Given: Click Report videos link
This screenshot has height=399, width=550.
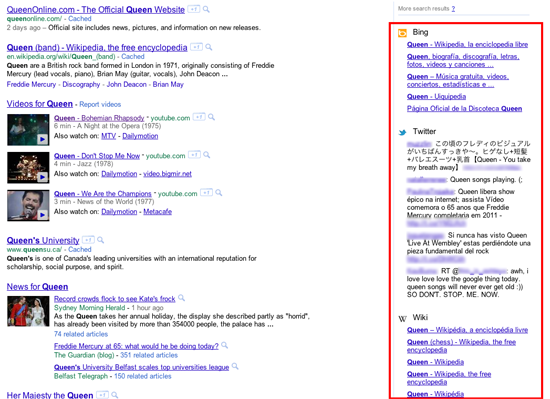Looking at the screenshot, I should (100, 104).
